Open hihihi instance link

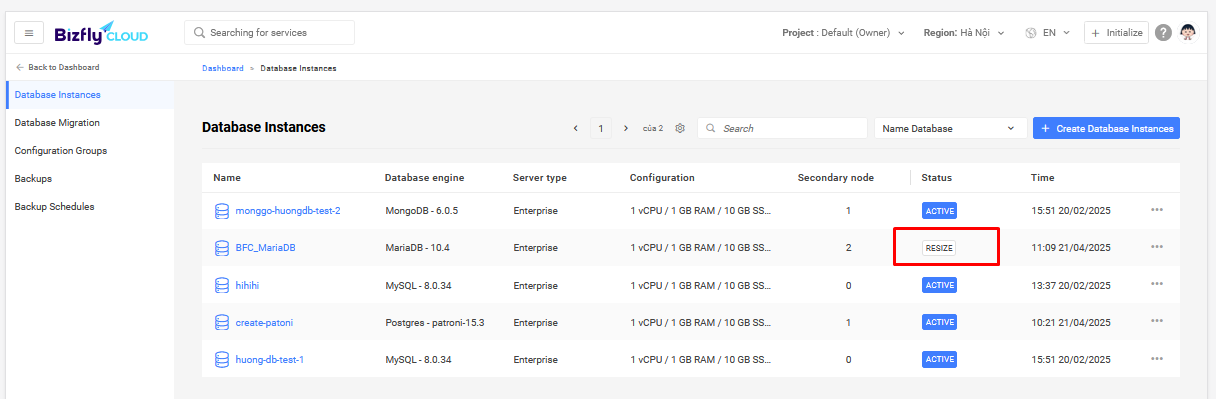click(x=247, y=285)
